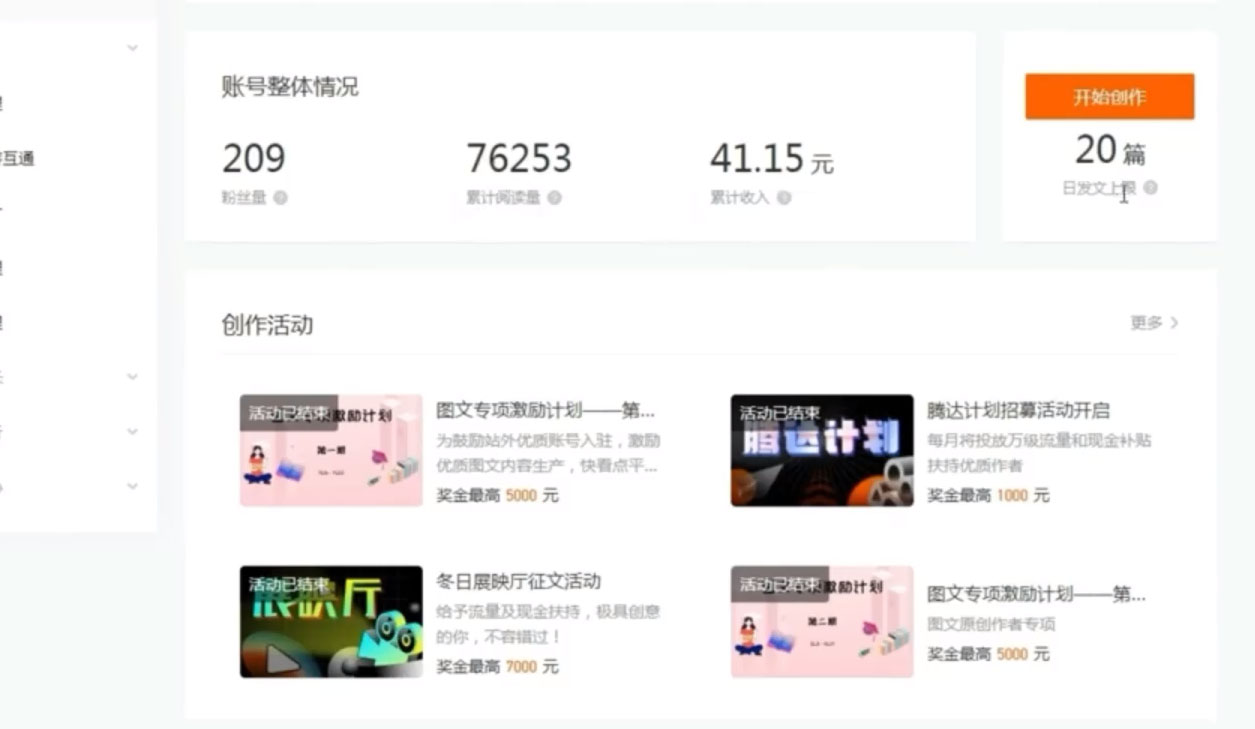Expand the collapsed section at sidebar top
The image size is (1255, 729).
tap(132, 47)
